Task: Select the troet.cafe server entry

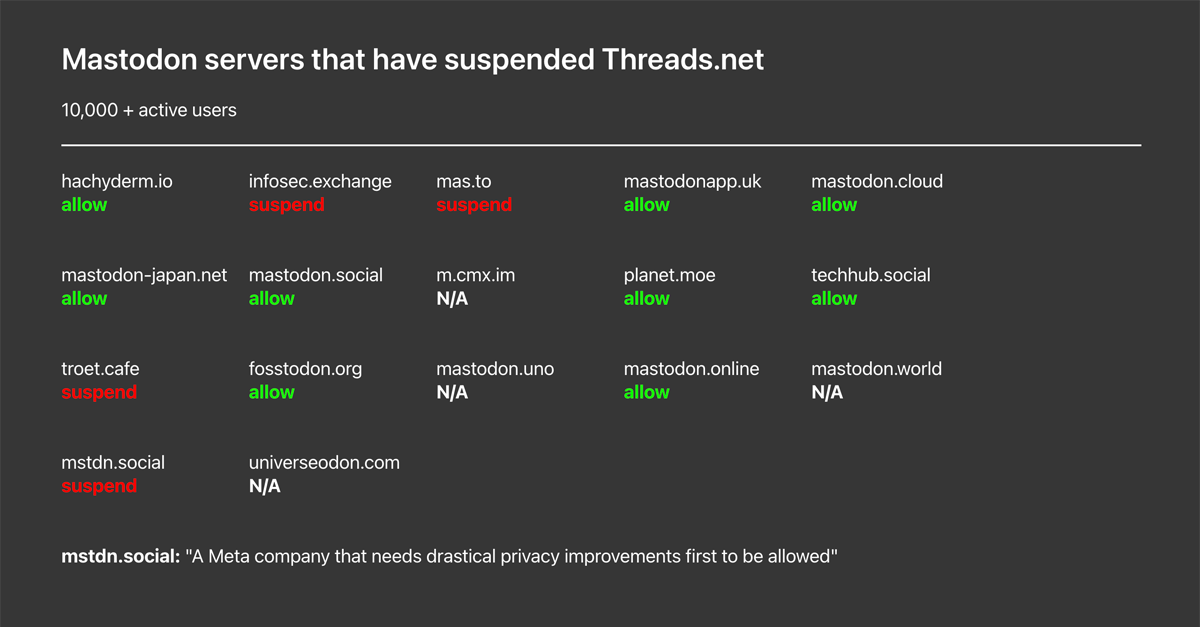Action: click(x=100, y=369)
